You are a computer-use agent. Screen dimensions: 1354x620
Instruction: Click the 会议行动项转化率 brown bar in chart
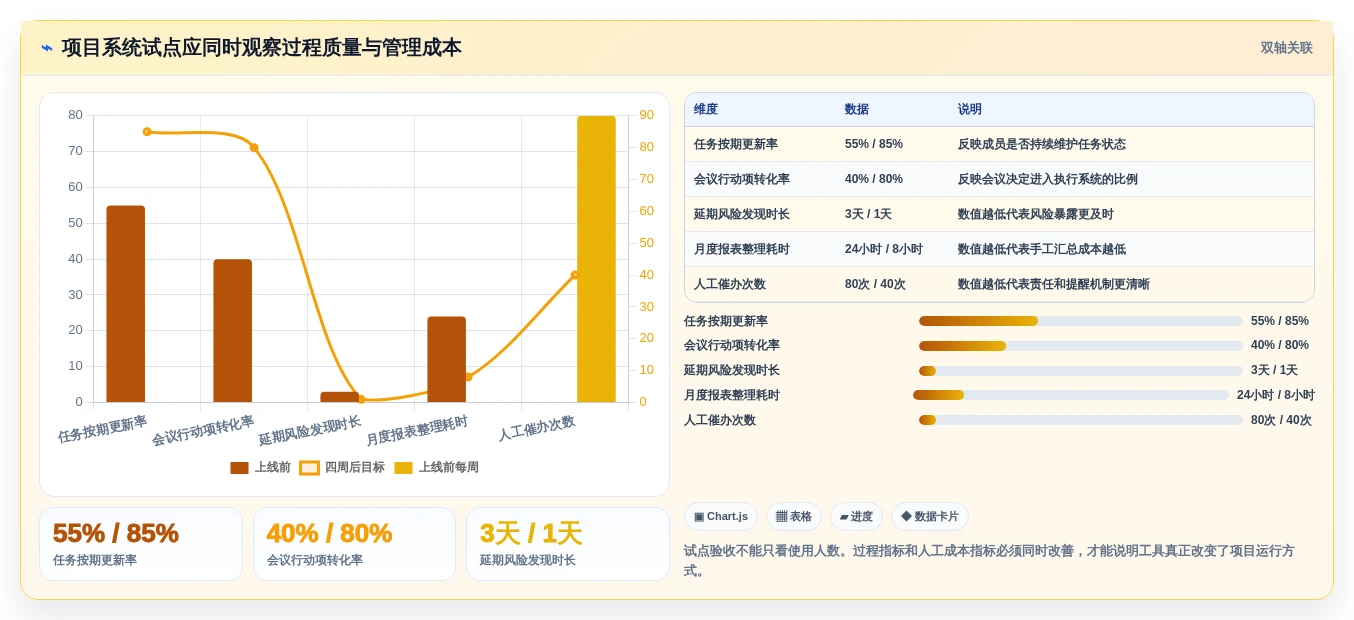point(233,331)
